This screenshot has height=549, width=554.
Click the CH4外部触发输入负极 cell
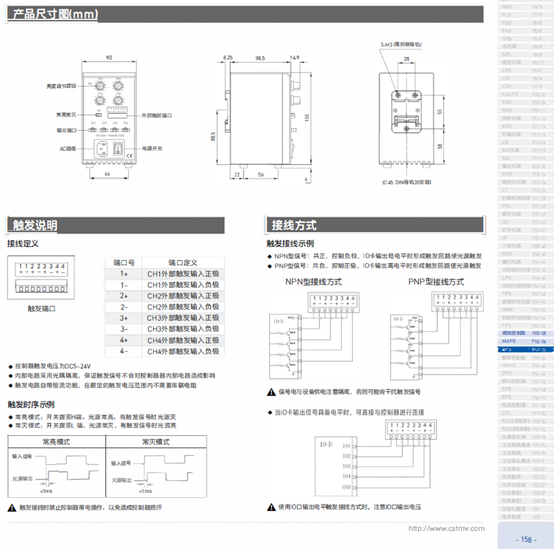pyautogui.click(x=183, y=352)
